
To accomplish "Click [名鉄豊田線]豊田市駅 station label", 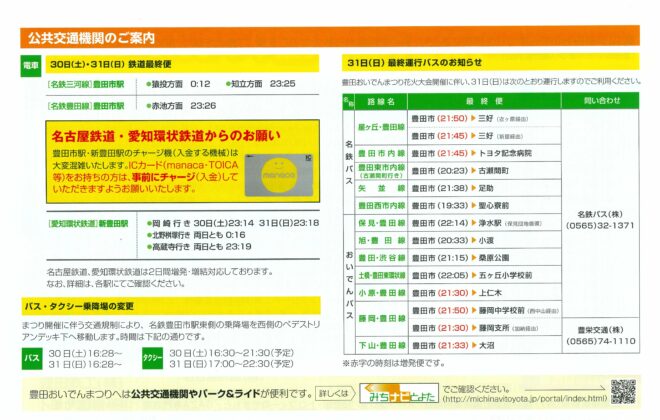I will (86, 106).
